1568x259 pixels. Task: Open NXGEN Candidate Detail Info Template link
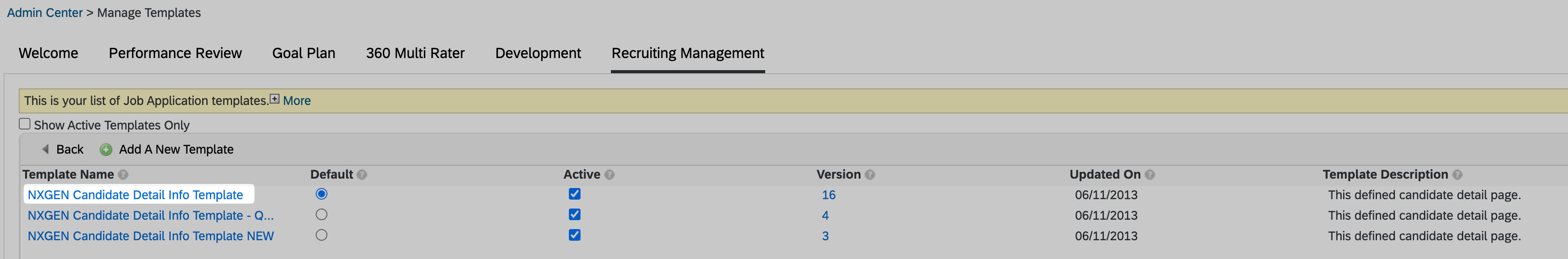point(135,195)
